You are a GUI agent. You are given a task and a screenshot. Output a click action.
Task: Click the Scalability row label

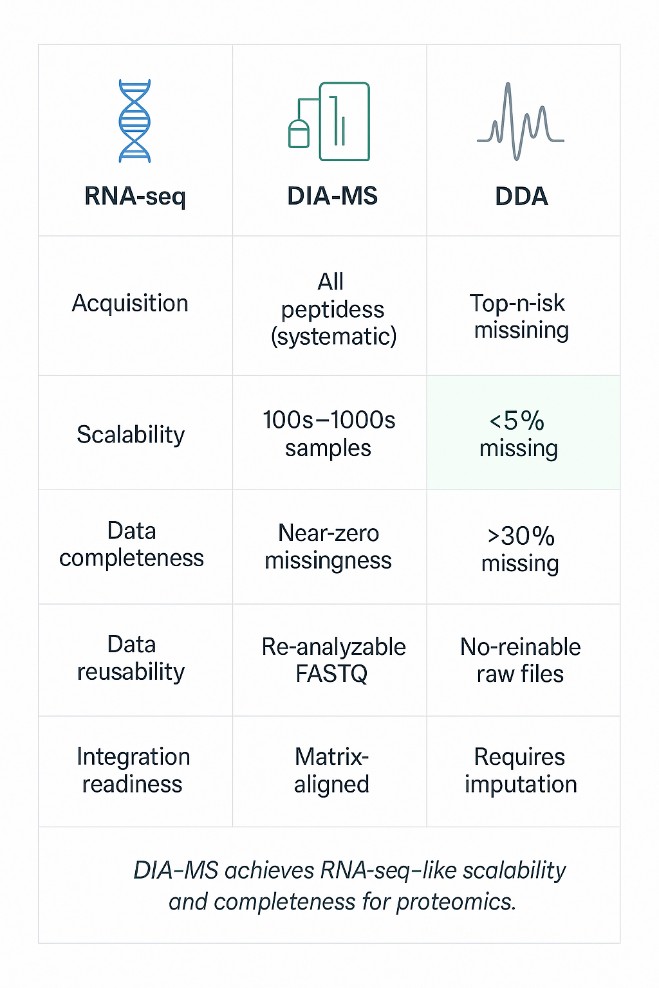(x=130, y=434)
